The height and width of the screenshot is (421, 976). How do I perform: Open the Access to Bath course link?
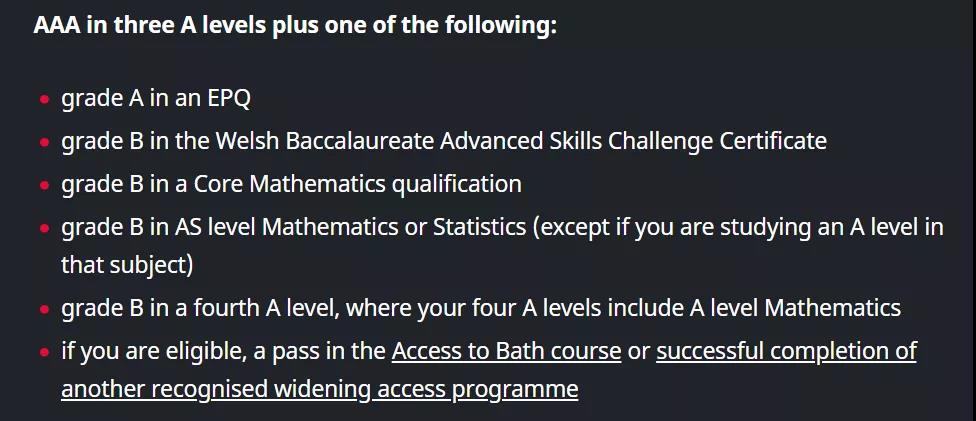pyautogui.click(x=506, y=351)
